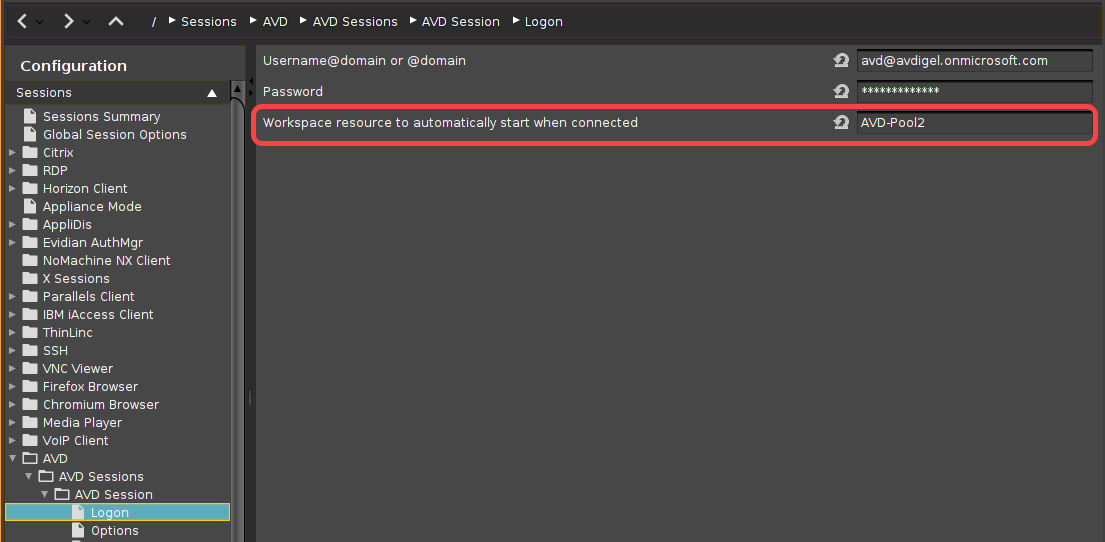The image size is (1105, 542).
Task: Select Options under AVD Session
Action: pos(114,531)
